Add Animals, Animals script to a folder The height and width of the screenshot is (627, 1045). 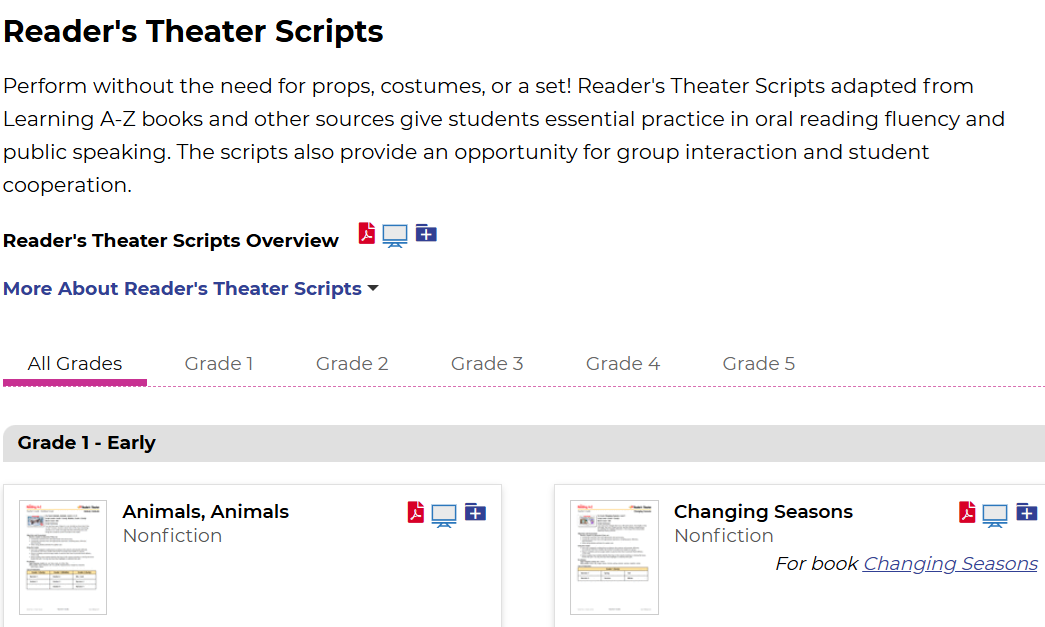pos(475,513)
